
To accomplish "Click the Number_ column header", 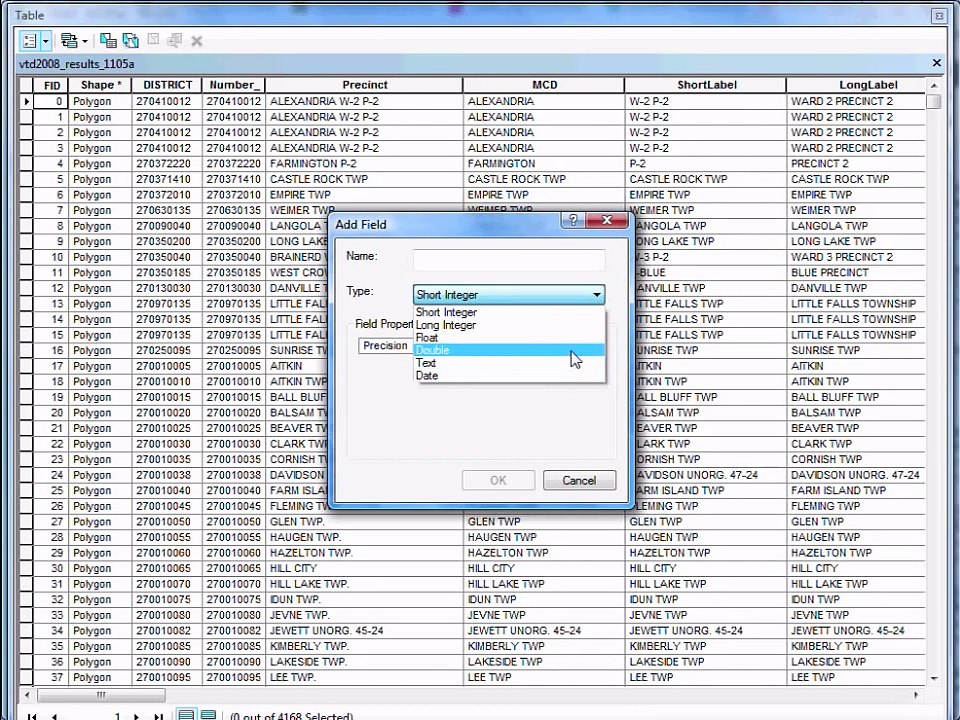I will pos(233,85).
